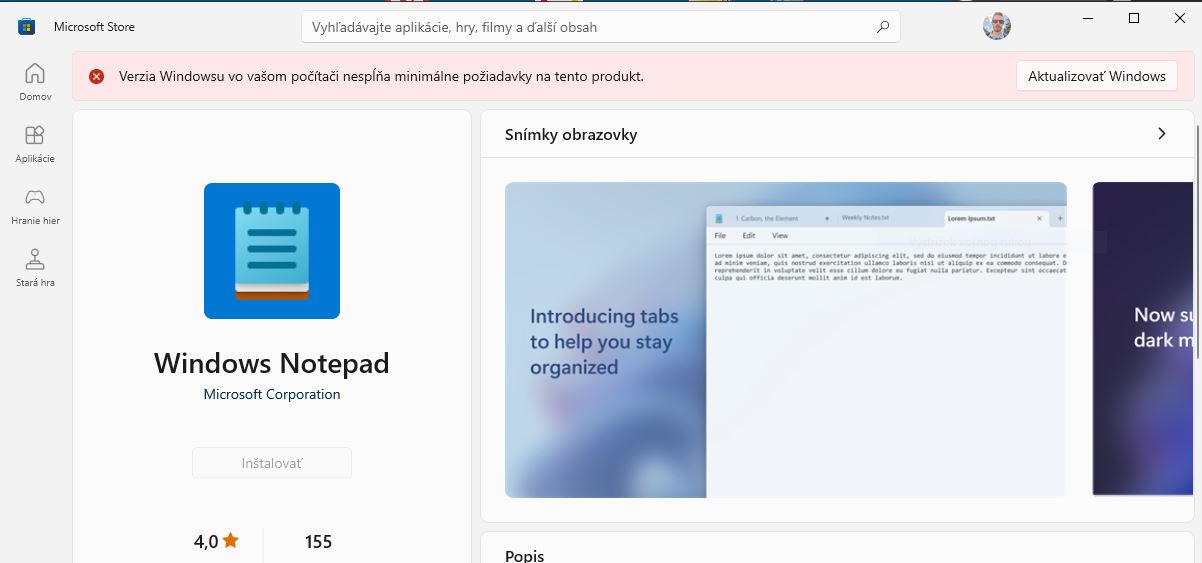1202x563 pixels.
Task: Click the red error icon in banner
Action: (96, 76)
